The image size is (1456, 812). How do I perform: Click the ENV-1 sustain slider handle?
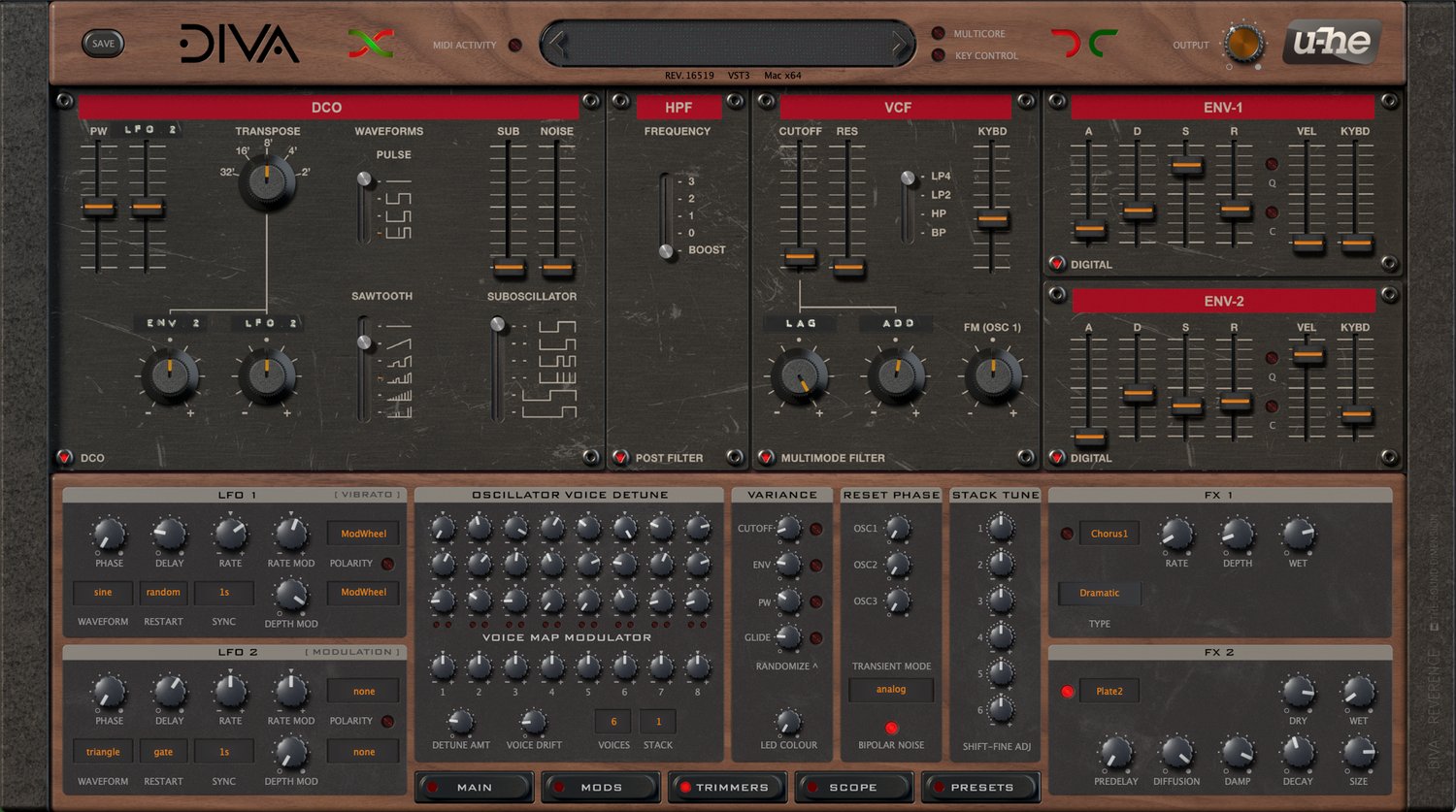pyautogui.click(x=1186, y=166)
